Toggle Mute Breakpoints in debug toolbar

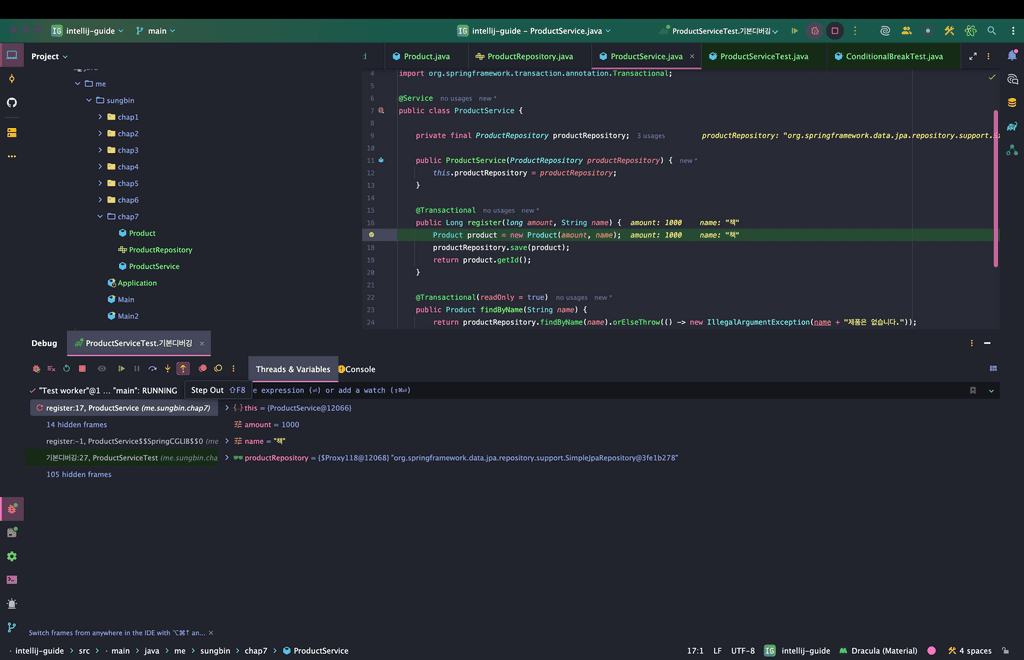tap(218, 369)
